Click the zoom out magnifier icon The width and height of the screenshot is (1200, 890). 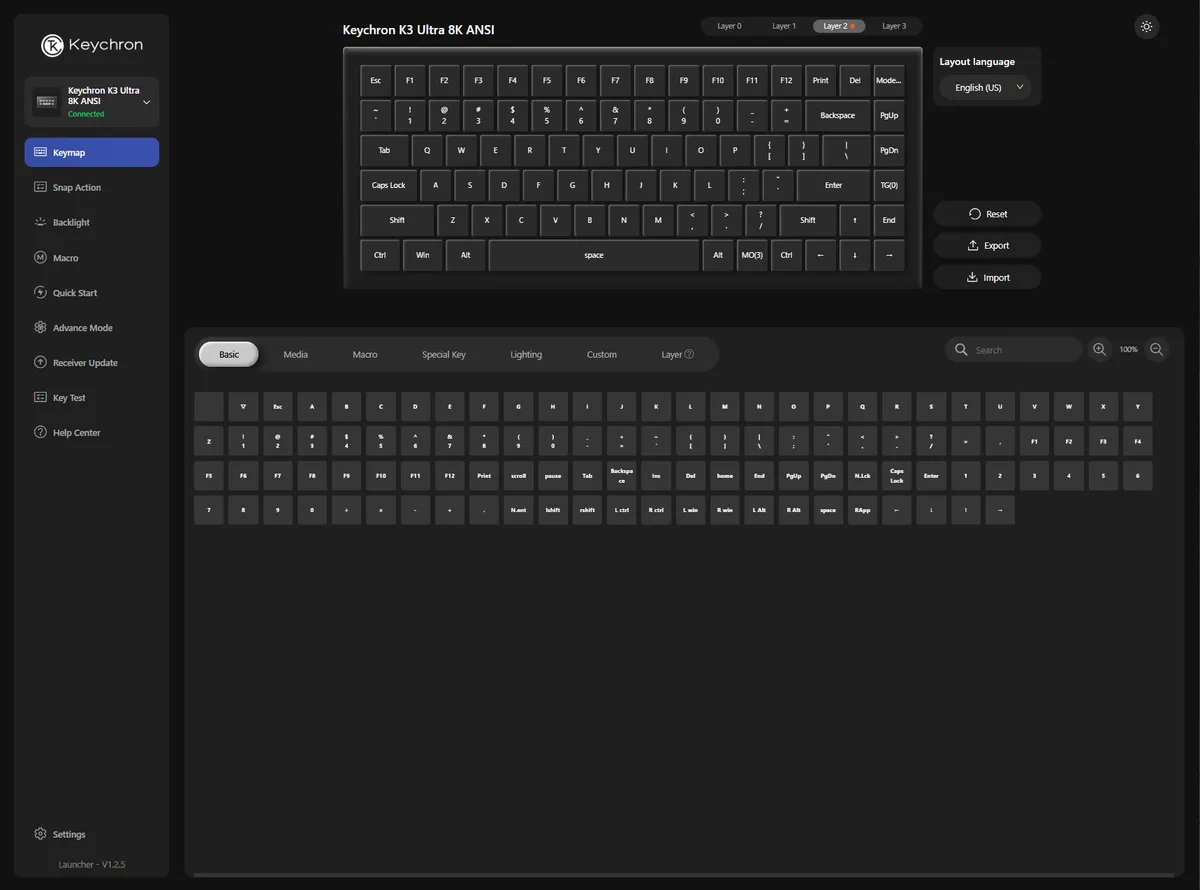tap(1157, 349)
